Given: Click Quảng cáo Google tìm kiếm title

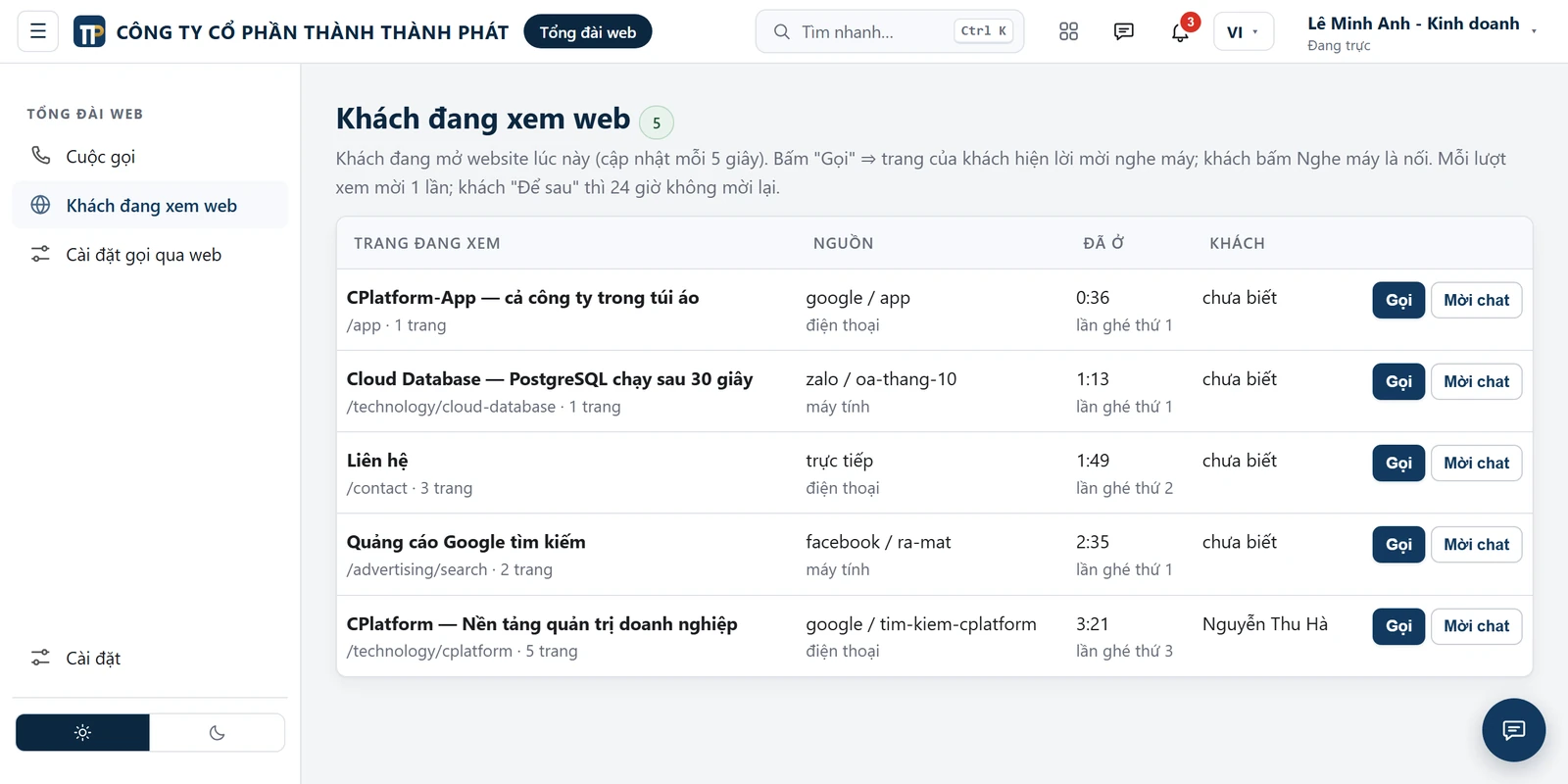Looking at the screenshot, I should 465,542.
